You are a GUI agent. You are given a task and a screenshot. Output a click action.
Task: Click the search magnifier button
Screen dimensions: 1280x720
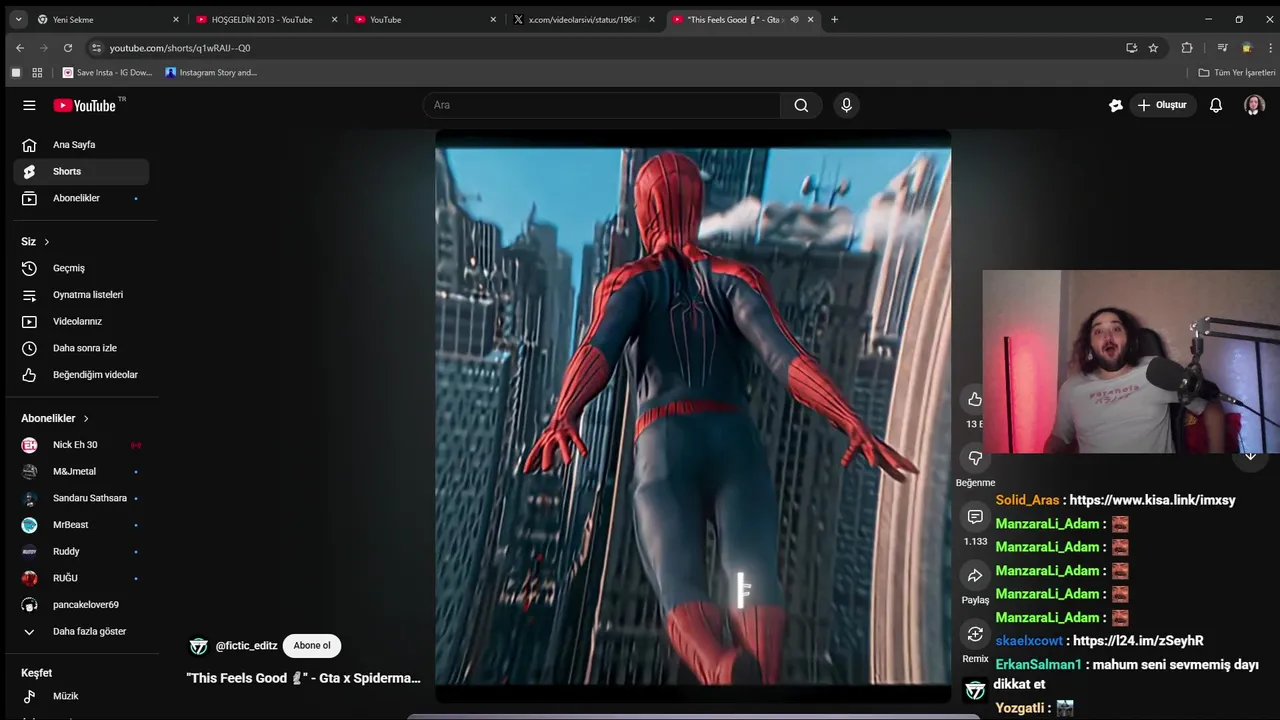(801, 105)
